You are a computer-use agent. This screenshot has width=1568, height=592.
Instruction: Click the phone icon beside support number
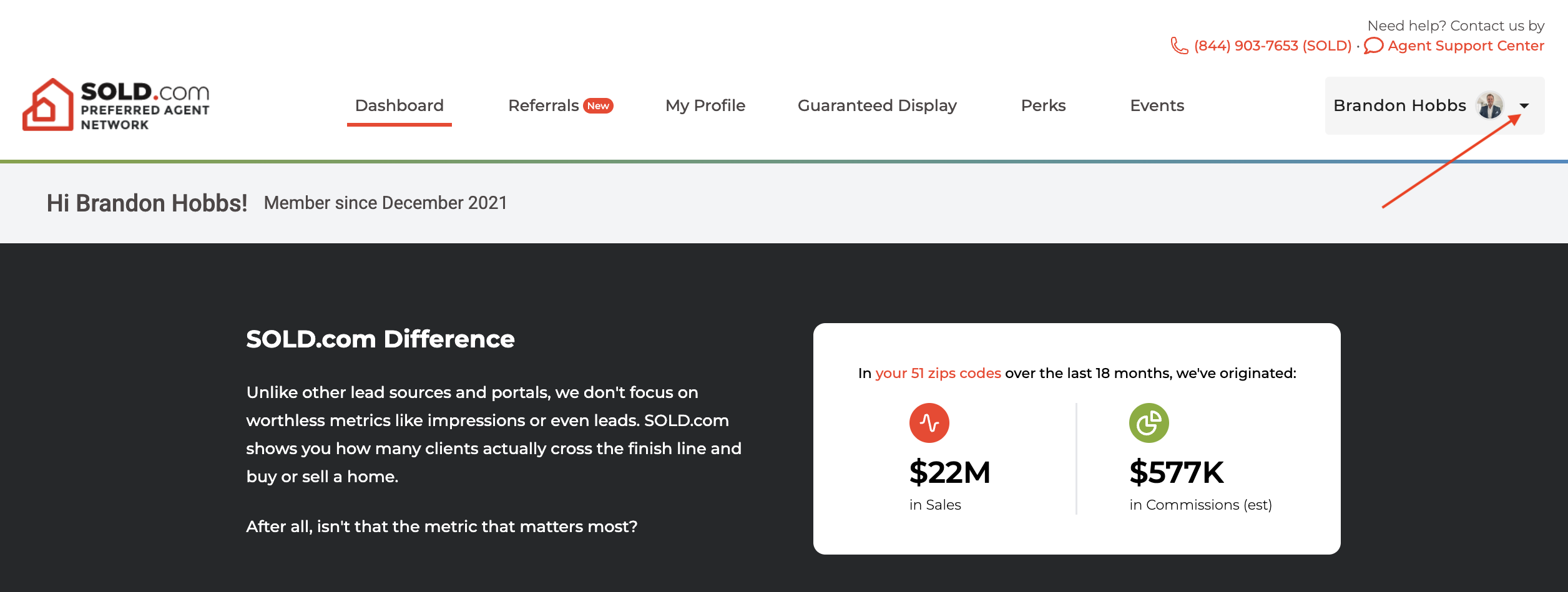click(1178, 46)
